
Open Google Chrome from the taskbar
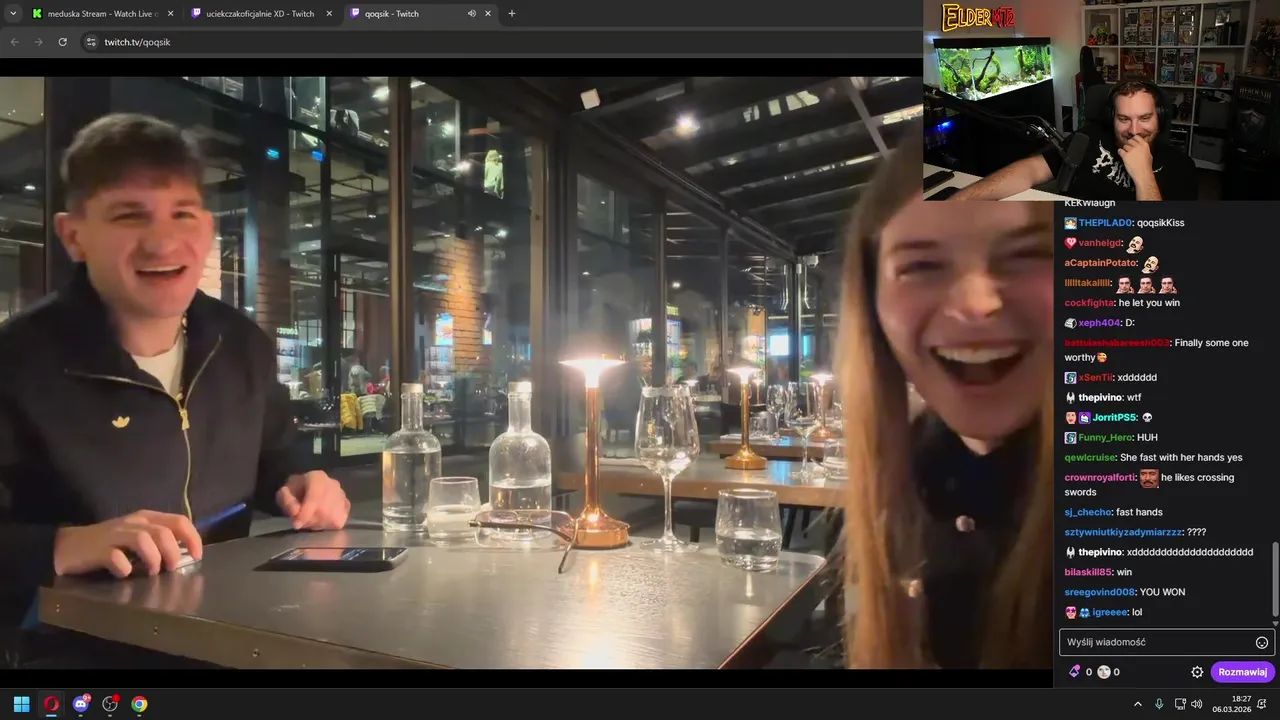coord(139,704)
